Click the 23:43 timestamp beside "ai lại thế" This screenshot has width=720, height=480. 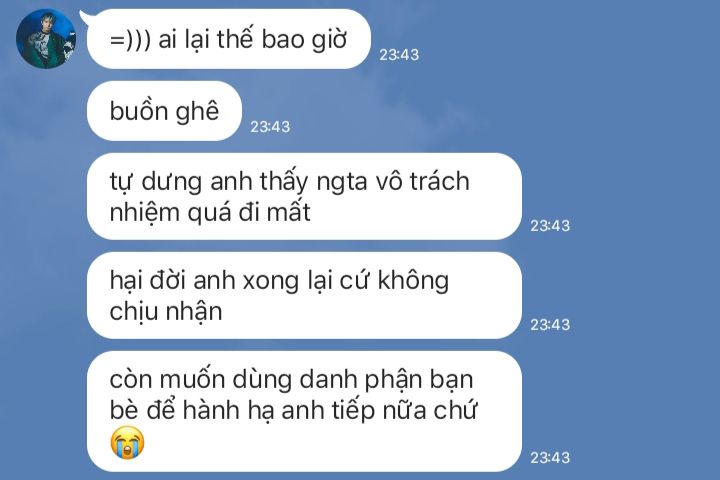(x=399, y=55)
